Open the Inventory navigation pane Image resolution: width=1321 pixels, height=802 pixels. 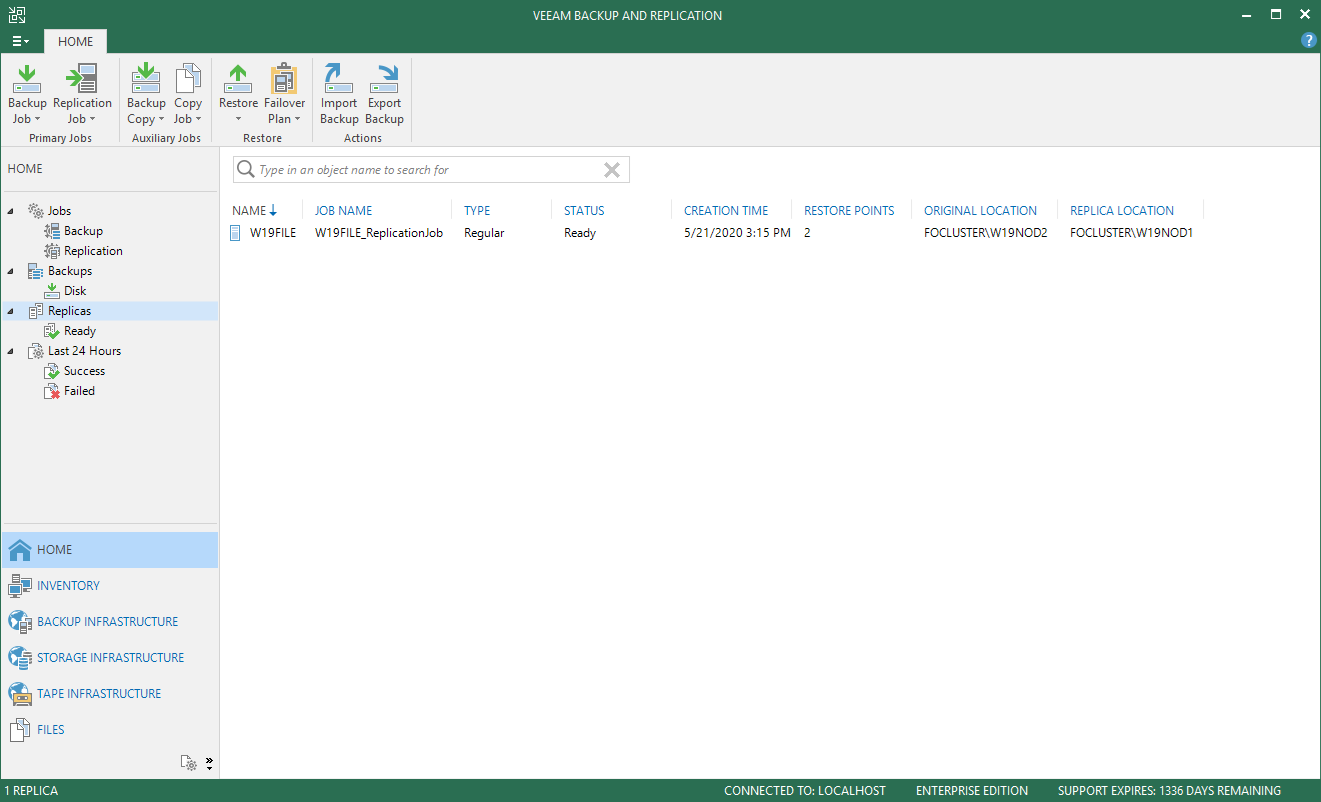(x=68, y=586)
